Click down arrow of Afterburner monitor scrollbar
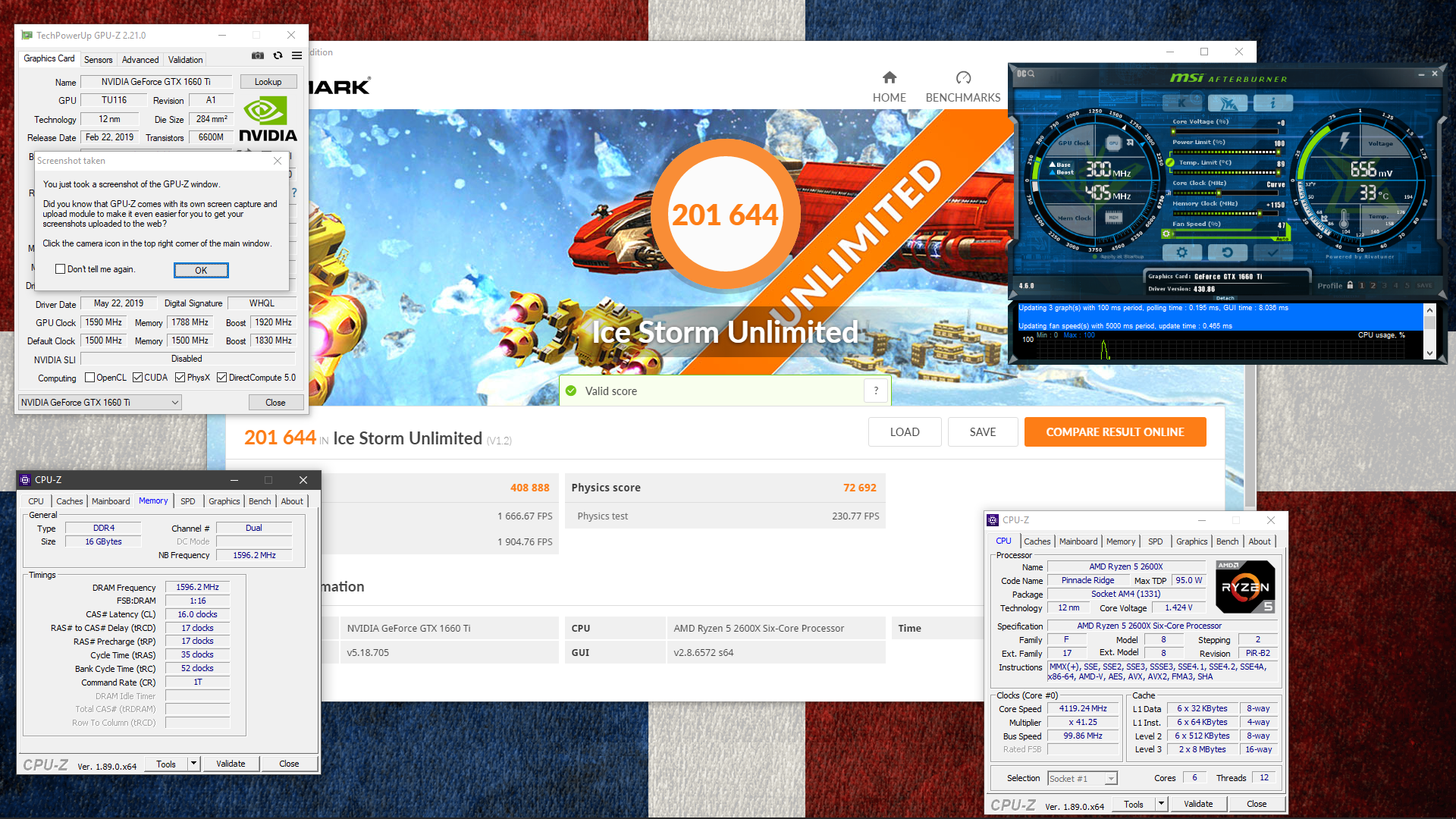 [1429, 353]
